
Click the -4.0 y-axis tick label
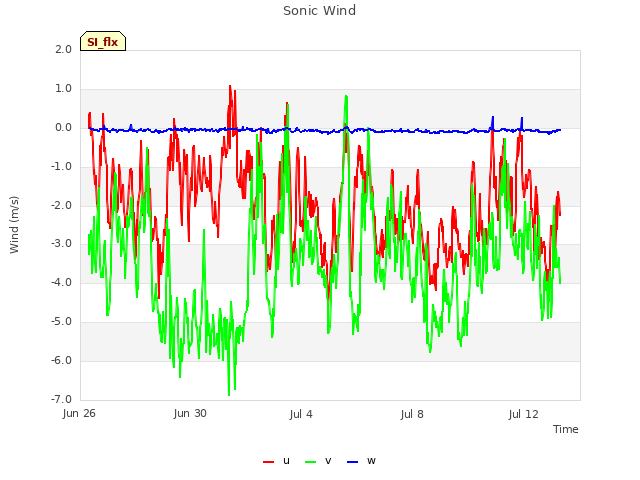click(61, 282)
